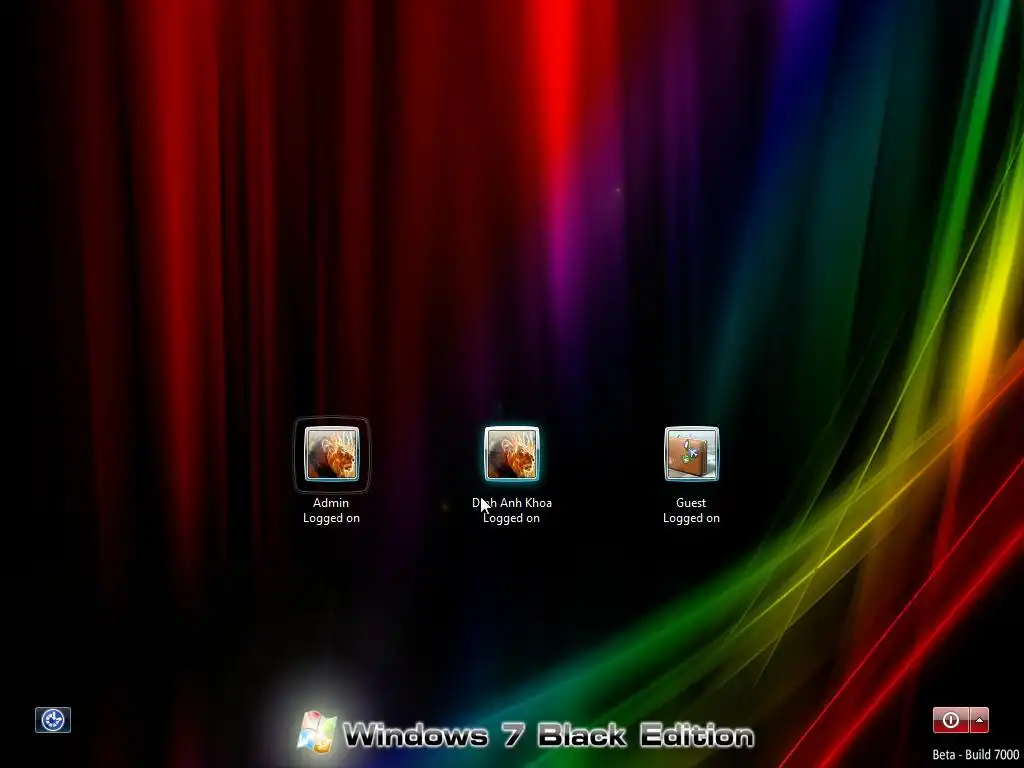Viewport: 1024px width, 768px height.
Task: Open the Ease of Access button
Action: point(53,720)
